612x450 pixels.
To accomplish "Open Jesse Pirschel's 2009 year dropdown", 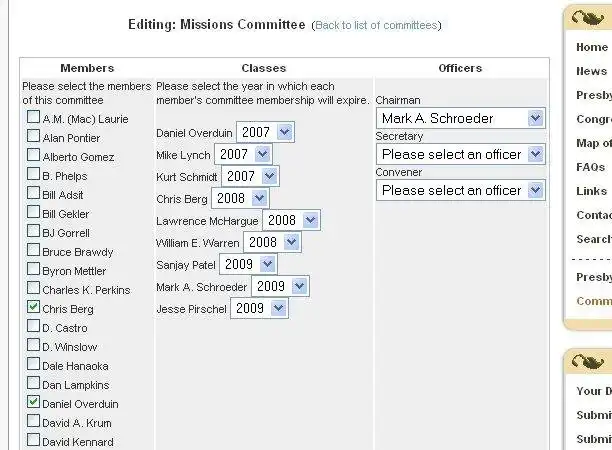I will [x=260, y=308].
